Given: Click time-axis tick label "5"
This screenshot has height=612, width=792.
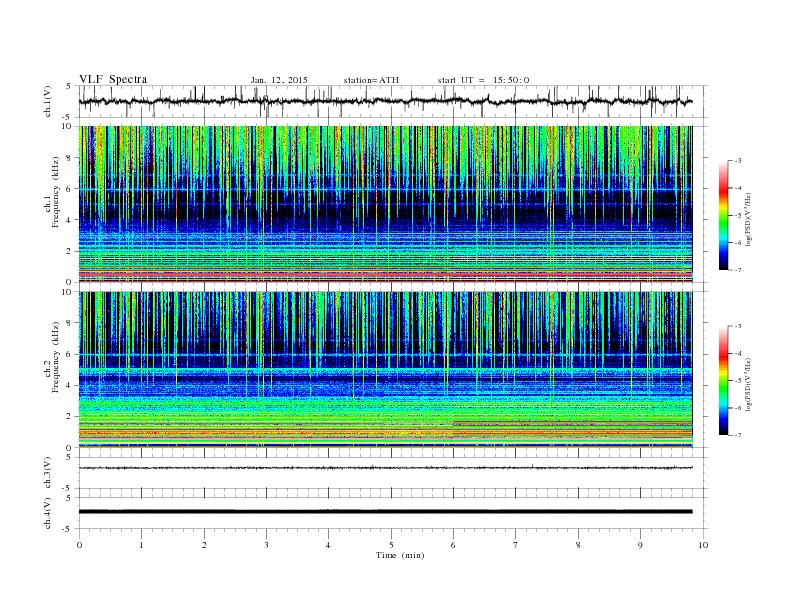Looking at the screenshot, I should 391,545.
